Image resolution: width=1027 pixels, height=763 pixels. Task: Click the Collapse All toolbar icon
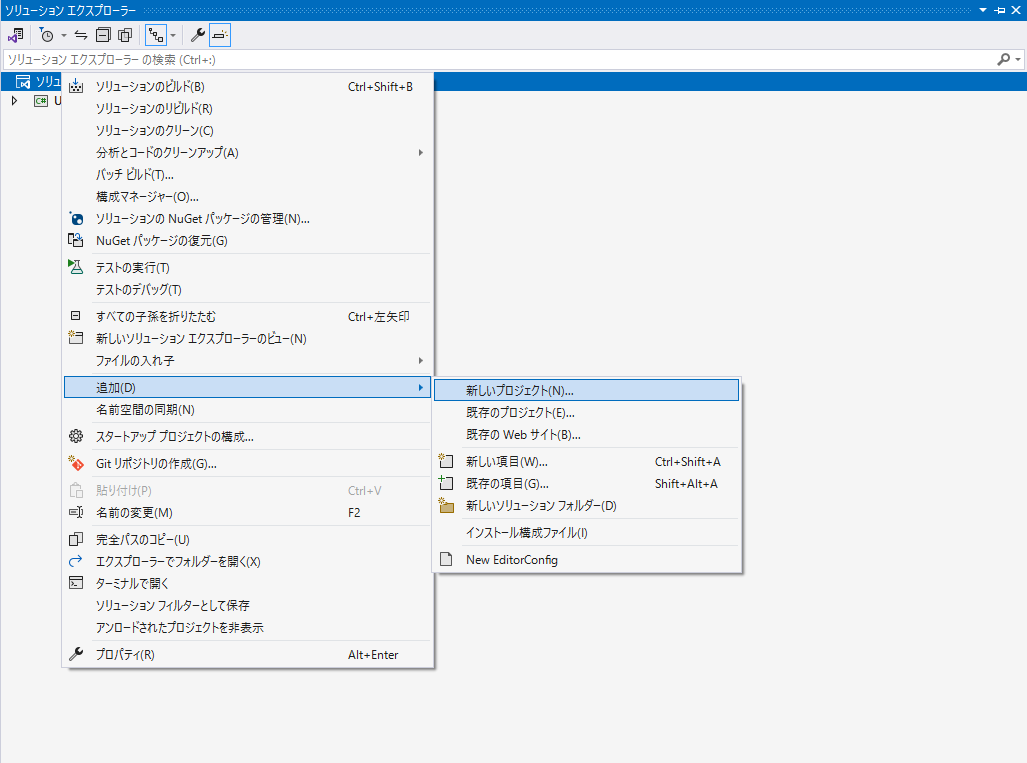[x=103, y=35]
